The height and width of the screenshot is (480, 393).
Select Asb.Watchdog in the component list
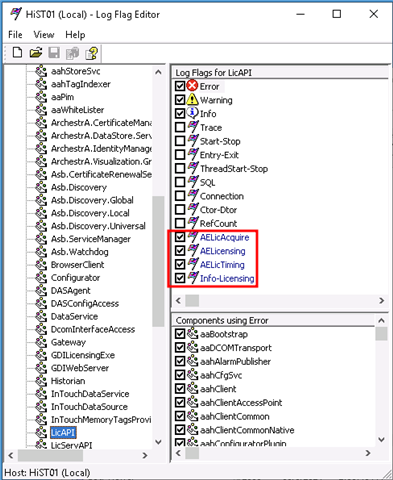pyautogui.click(x=80, y=252)
